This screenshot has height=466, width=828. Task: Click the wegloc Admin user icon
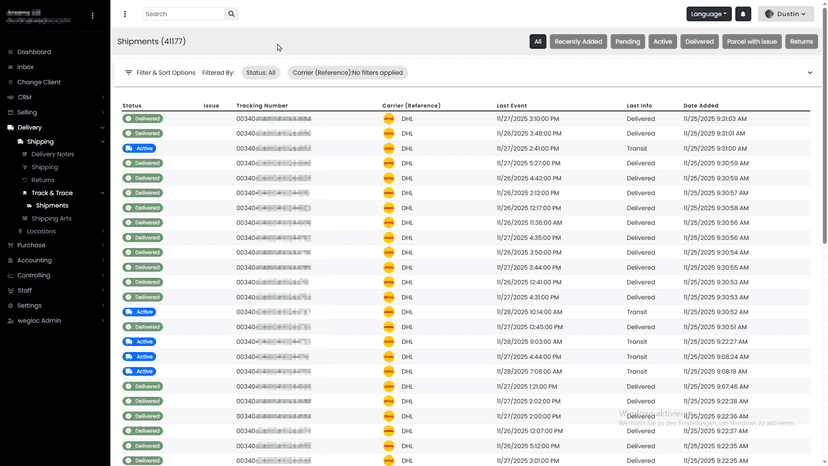tap(10, 320)
